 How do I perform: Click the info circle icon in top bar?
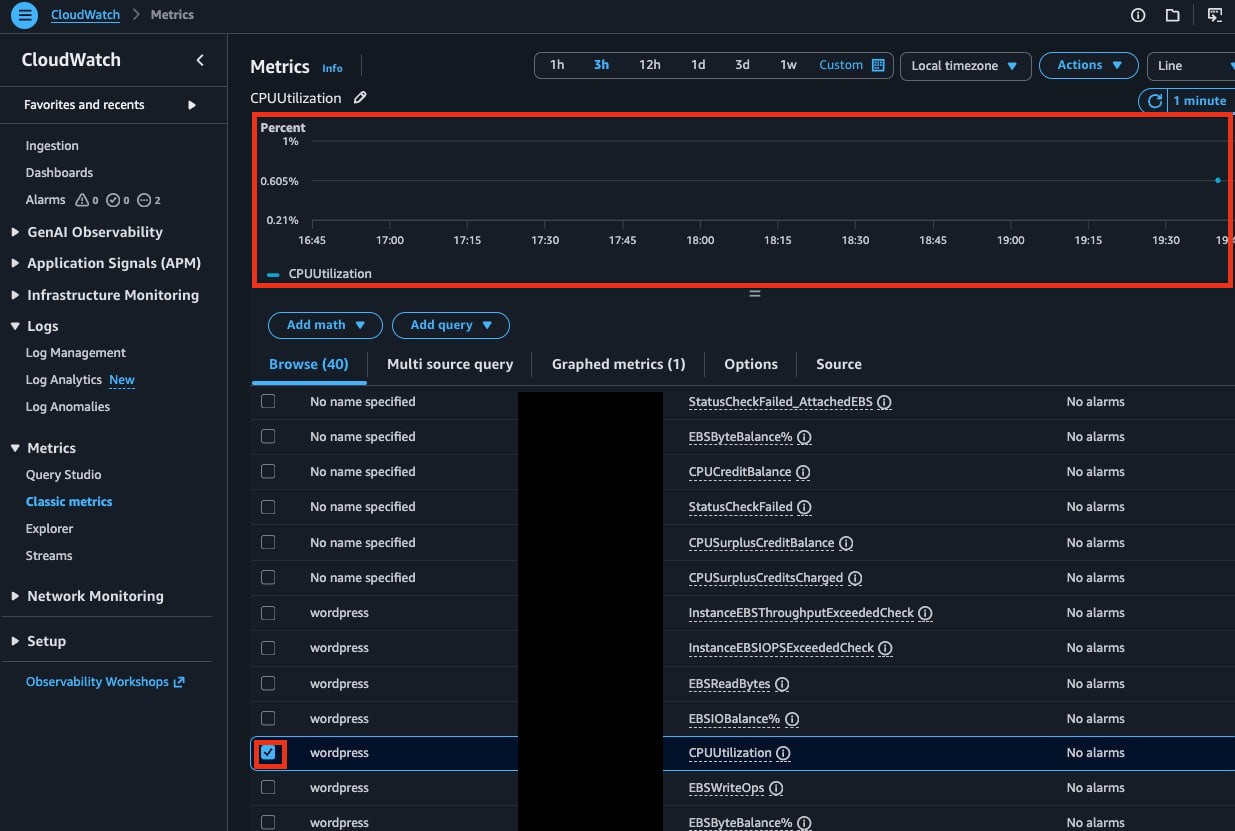pyautogui.click(x=1138, y=15)
